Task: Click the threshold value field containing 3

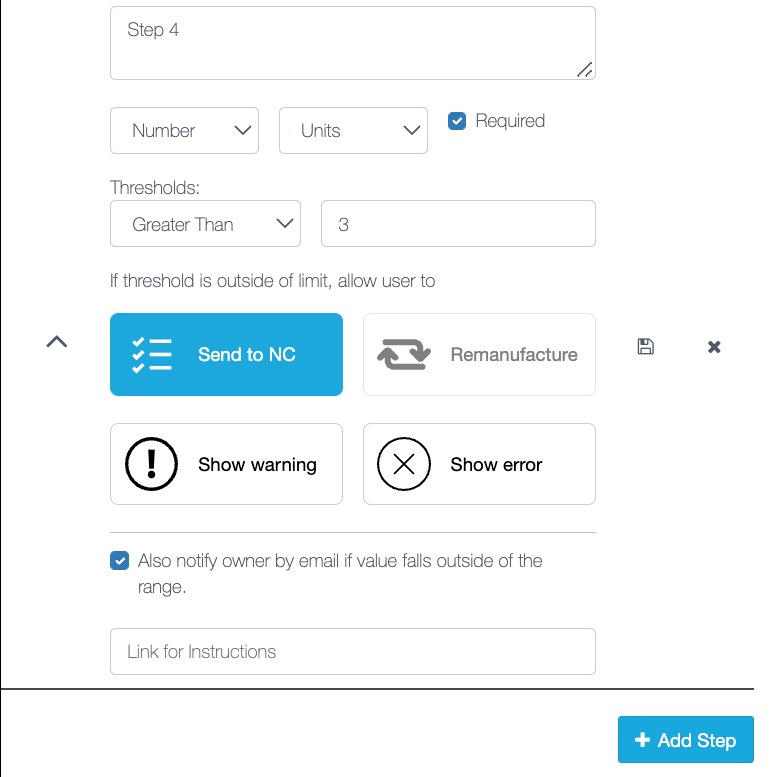Action: tap(458, 223)
